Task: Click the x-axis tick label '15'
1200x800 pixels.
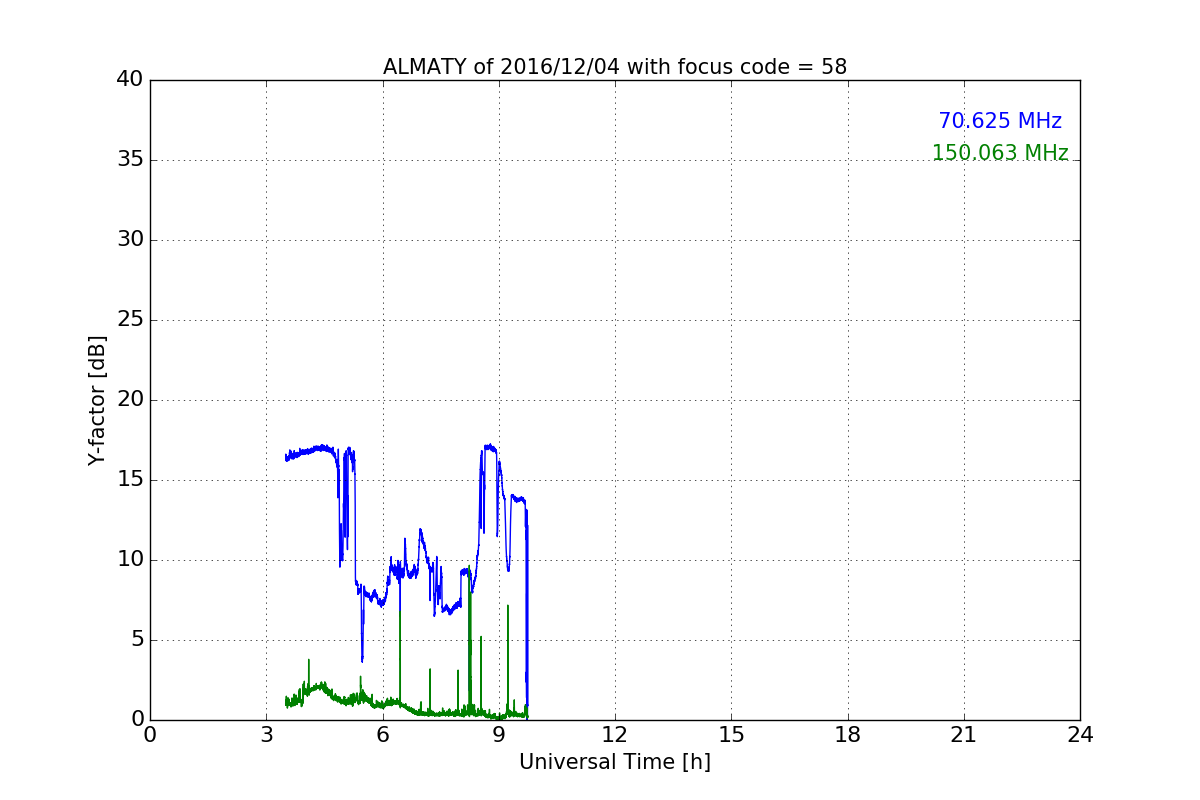Action: 731,734
